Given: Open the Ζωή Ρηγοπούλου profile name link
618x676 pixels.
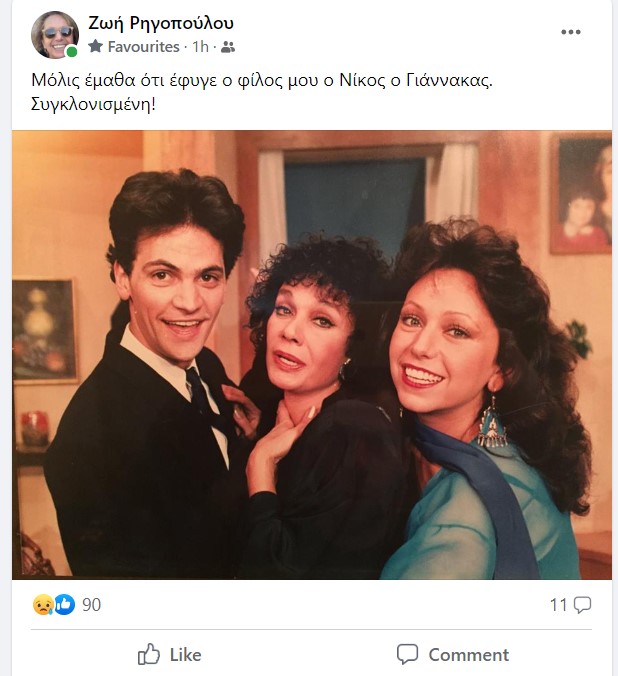Looking at the screenshot, I should point(160,23).
